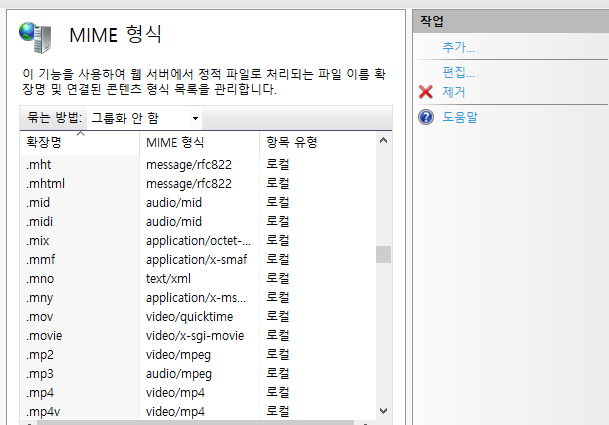Select the .mmf extension row
This screenshot has height=425, width=609.
click(x=198, y=260)
